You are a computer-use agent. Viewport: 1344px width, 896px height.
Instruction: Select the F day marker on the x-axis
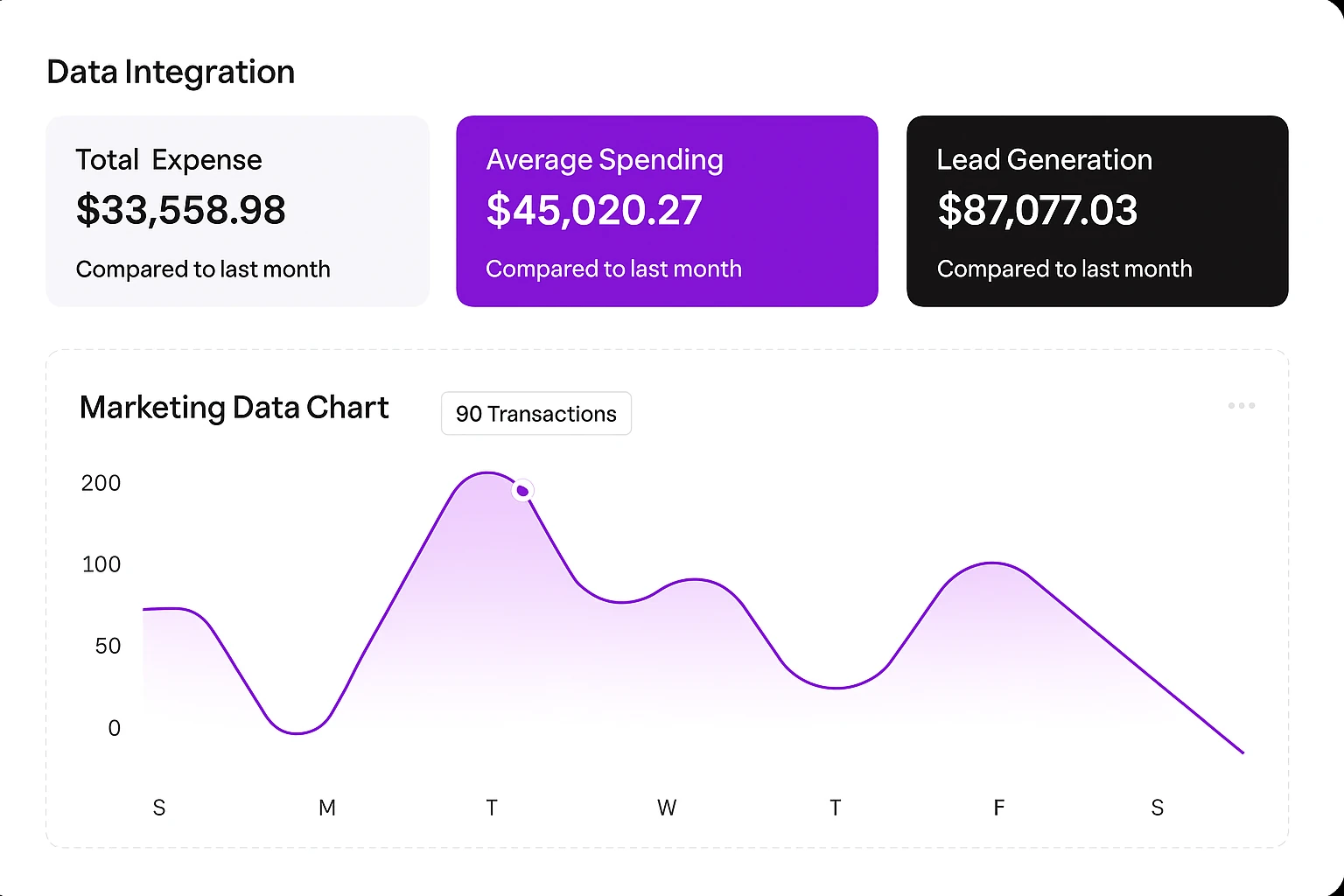click(998, 808)
